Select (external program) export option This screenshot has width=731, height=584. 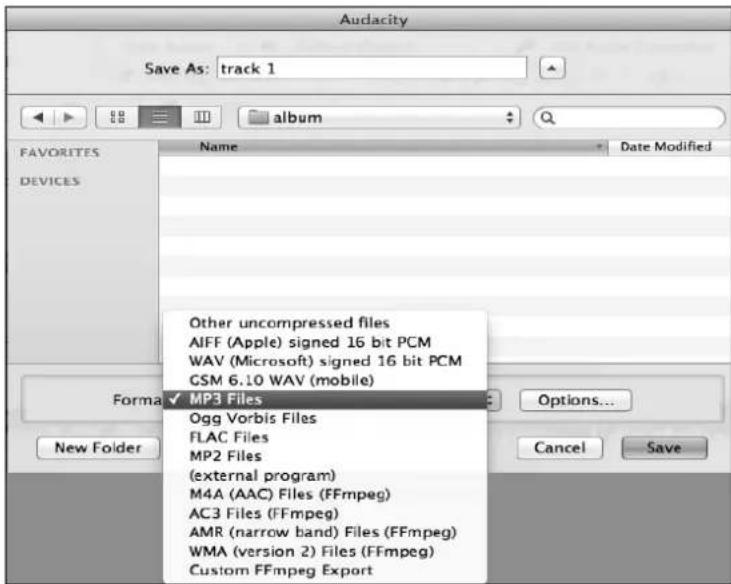325,475
